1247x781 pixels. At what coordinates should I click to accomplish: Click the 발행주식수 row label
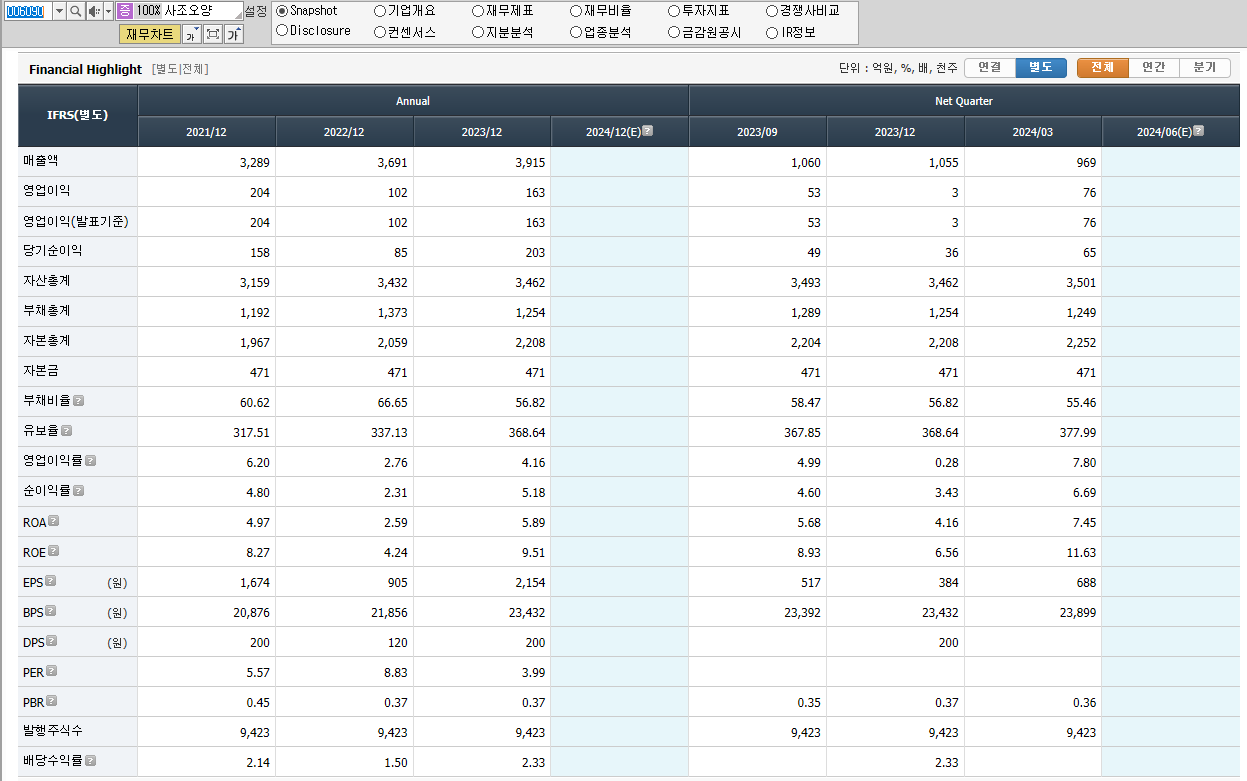point(53,731)
